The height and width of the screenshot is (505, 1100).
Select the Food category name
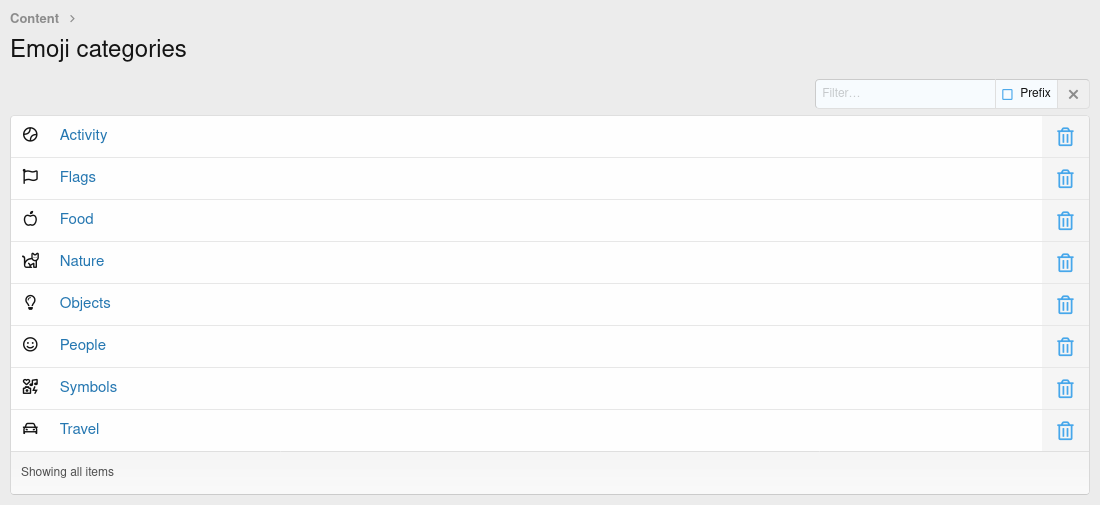[x=76, y=219]
